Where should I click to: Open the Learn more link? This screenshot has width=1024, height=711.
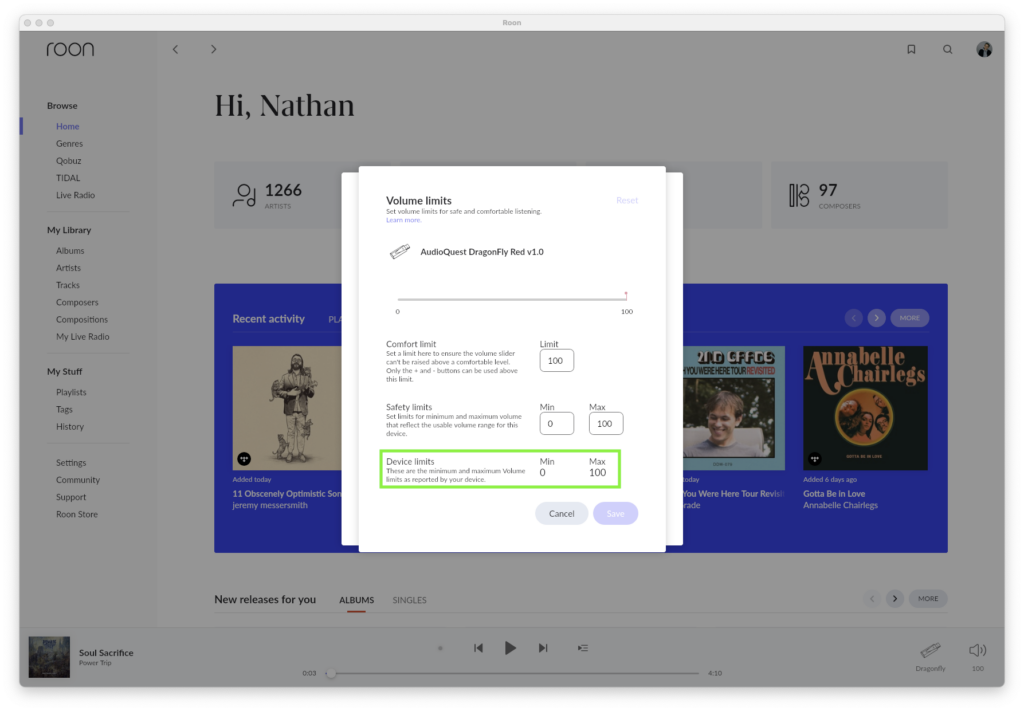coord(404,220)
